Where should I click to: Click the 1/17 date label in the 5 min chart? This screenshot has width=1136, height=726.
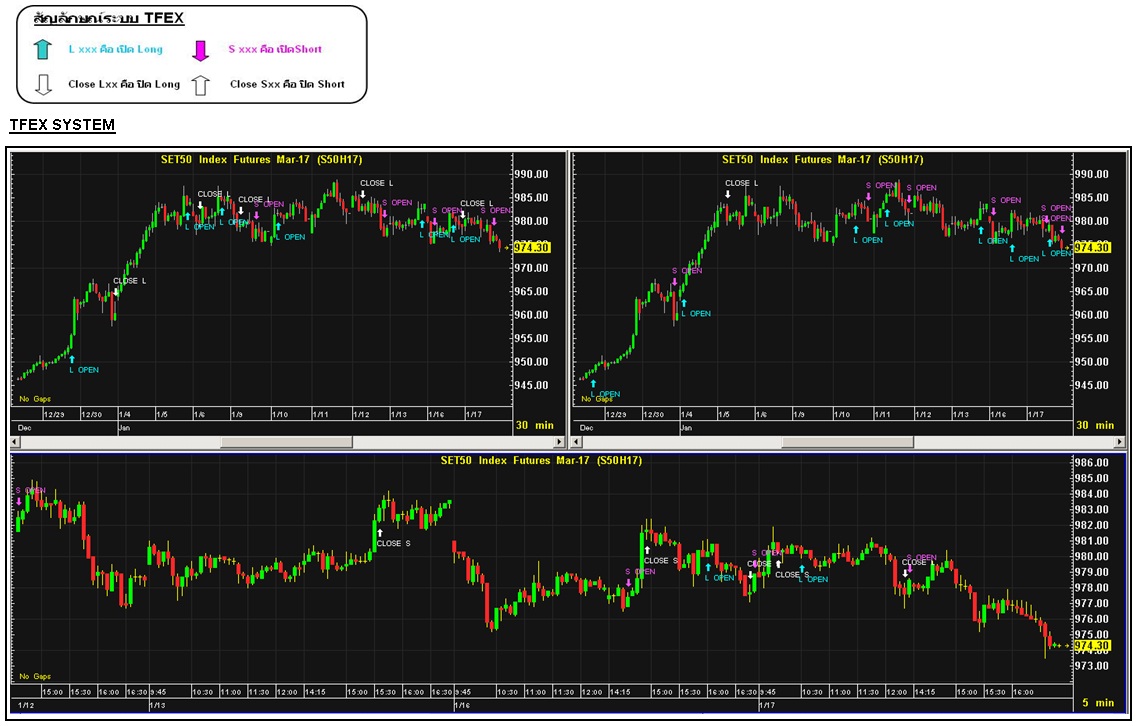767,705
